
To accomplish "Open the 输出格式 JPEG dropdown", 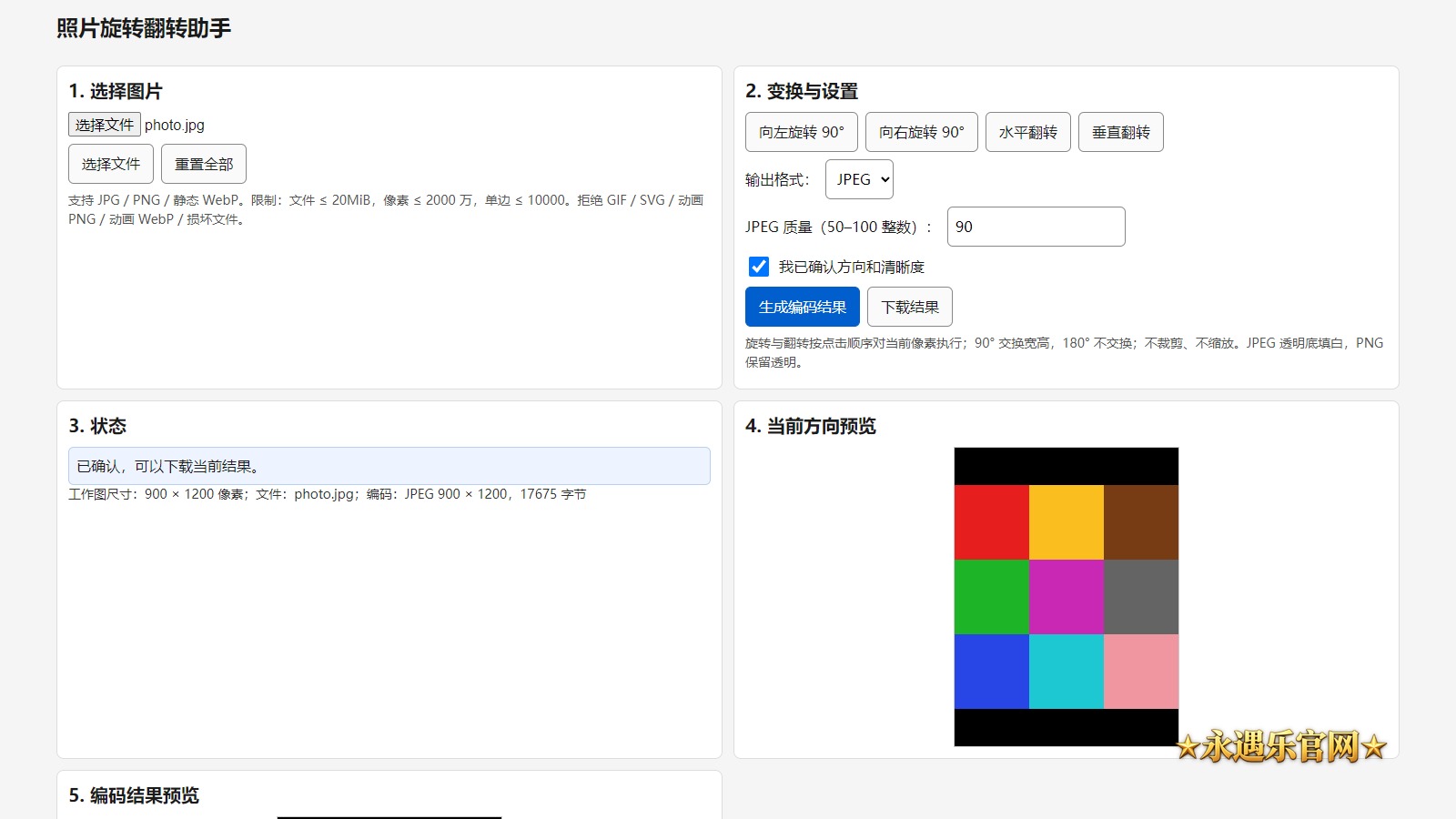I will tap(859, 179).
